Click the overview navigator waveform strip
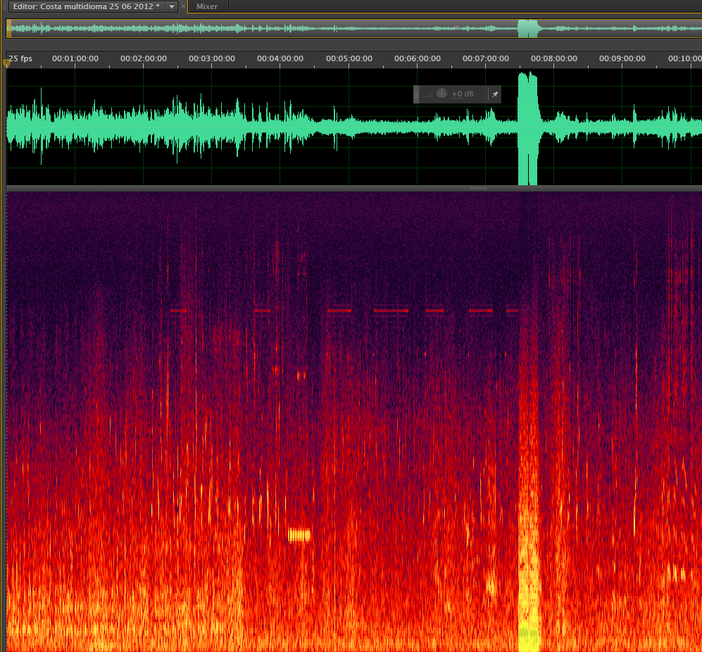The height and width of the screenshot is (652, 702). point(300,29)
